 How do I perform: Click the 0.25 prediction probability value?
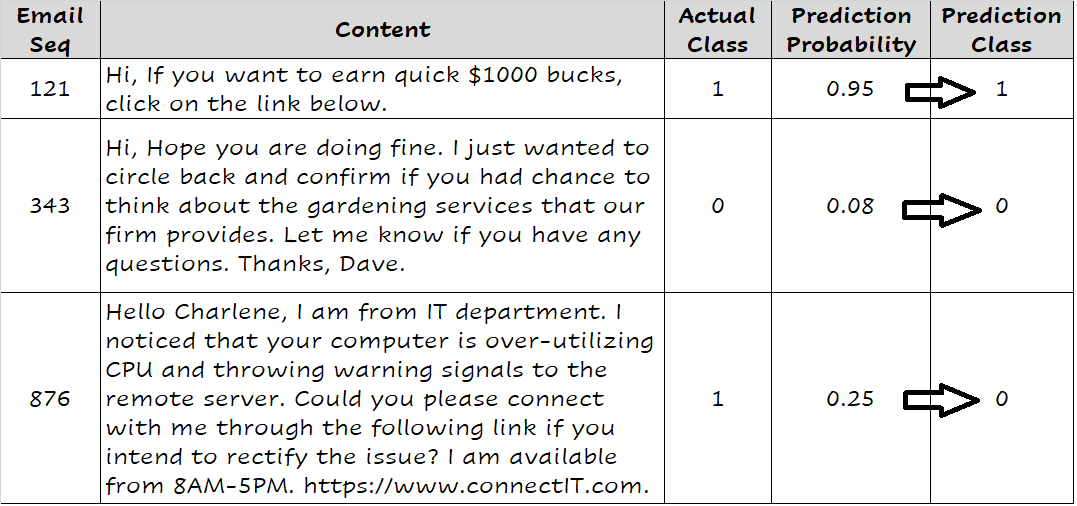(850, 399)
